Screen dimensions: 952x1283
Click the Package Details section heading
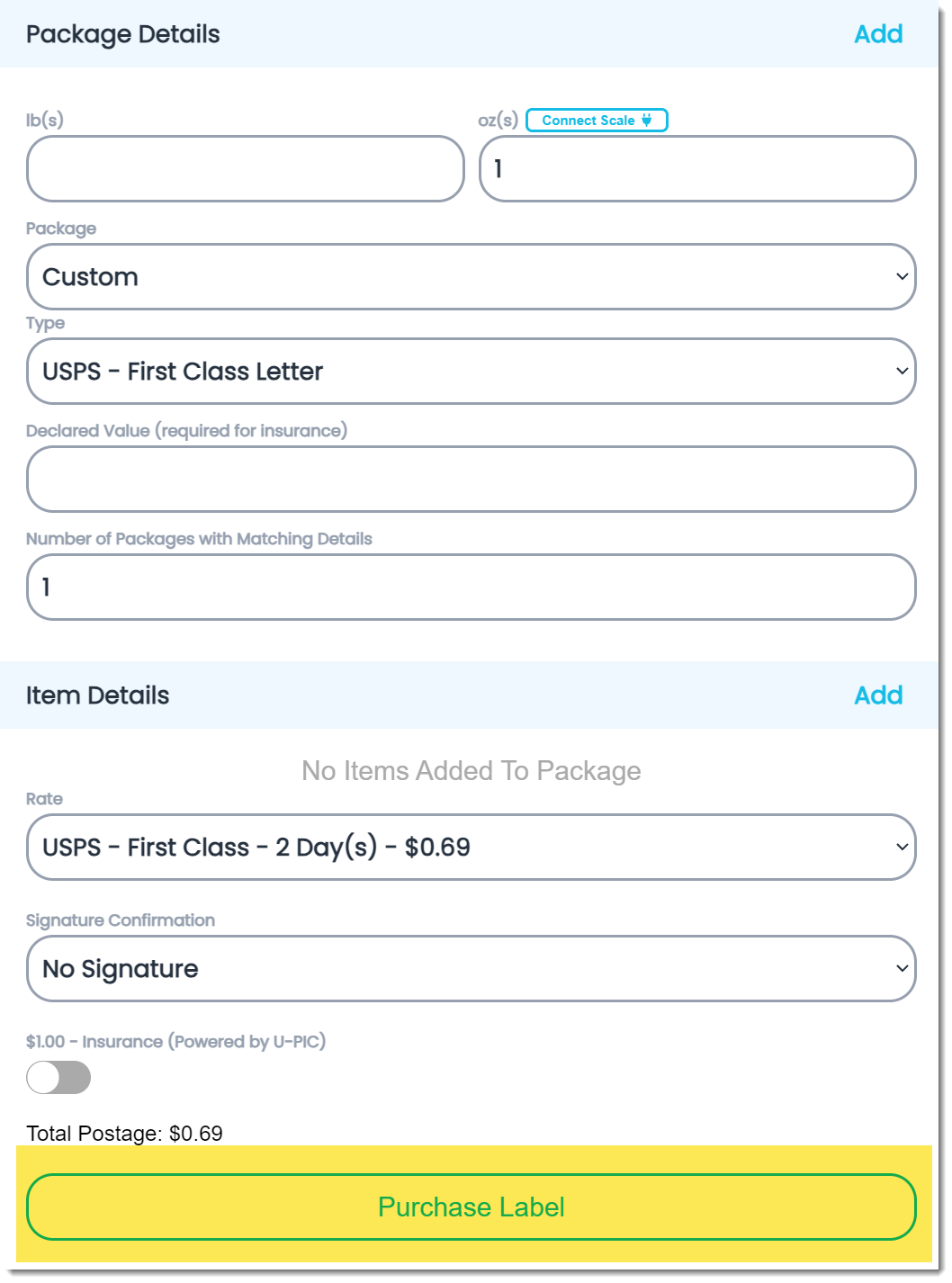(123, 34)
